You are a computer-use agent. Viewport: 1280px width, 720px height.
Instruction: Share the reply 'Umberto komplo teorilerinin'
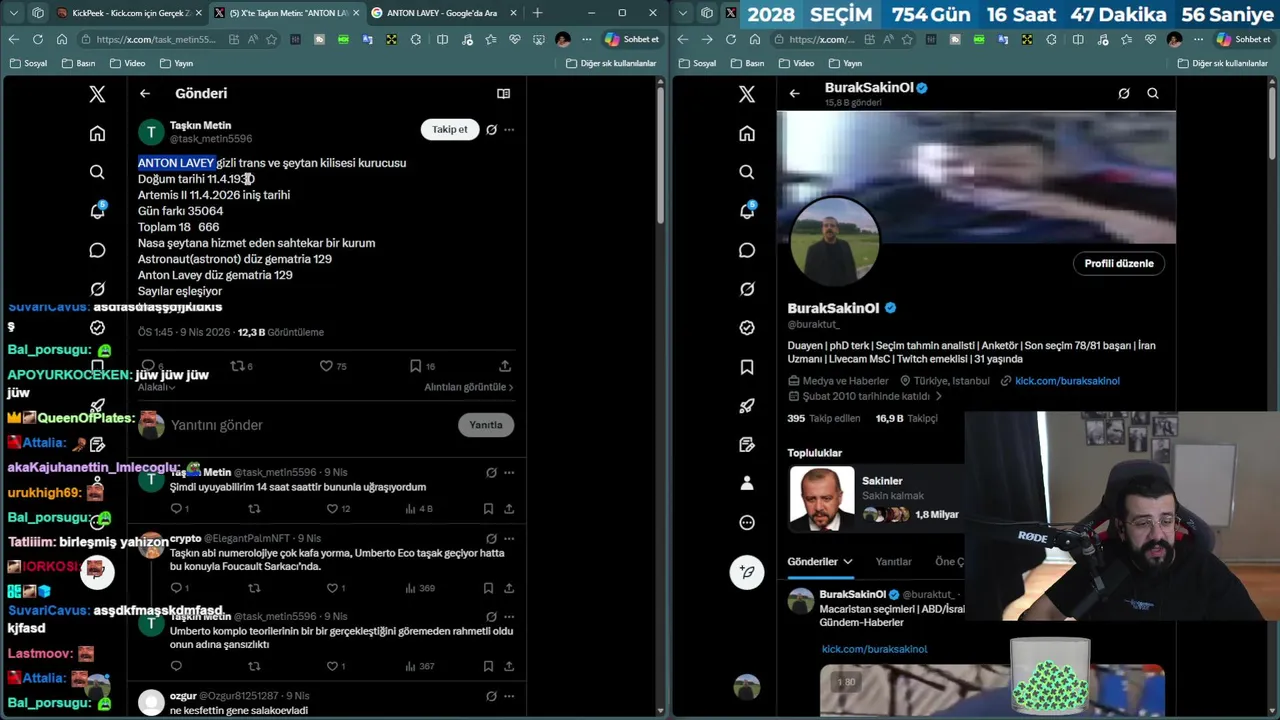[x=509, y=666]
